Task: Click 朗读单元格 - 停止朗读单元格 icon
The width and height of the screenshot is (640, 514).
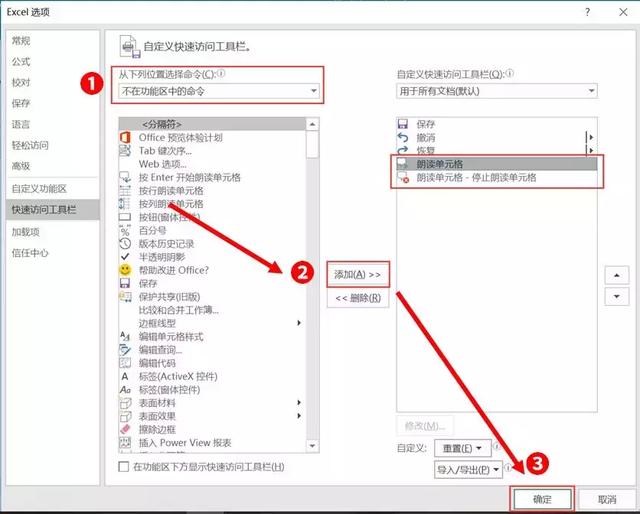Action: pos(403,177)
